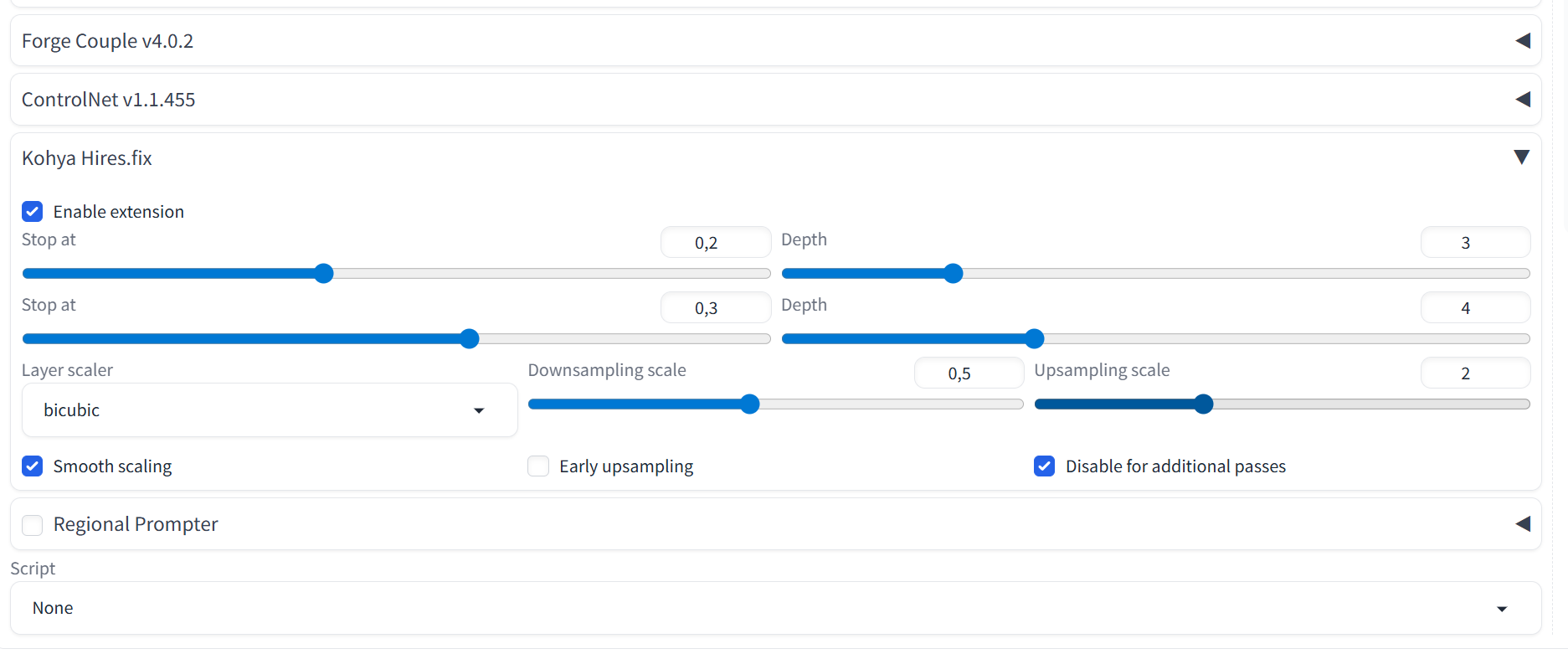Toggle the Smooth scaling checkbox

click(33, 466)
